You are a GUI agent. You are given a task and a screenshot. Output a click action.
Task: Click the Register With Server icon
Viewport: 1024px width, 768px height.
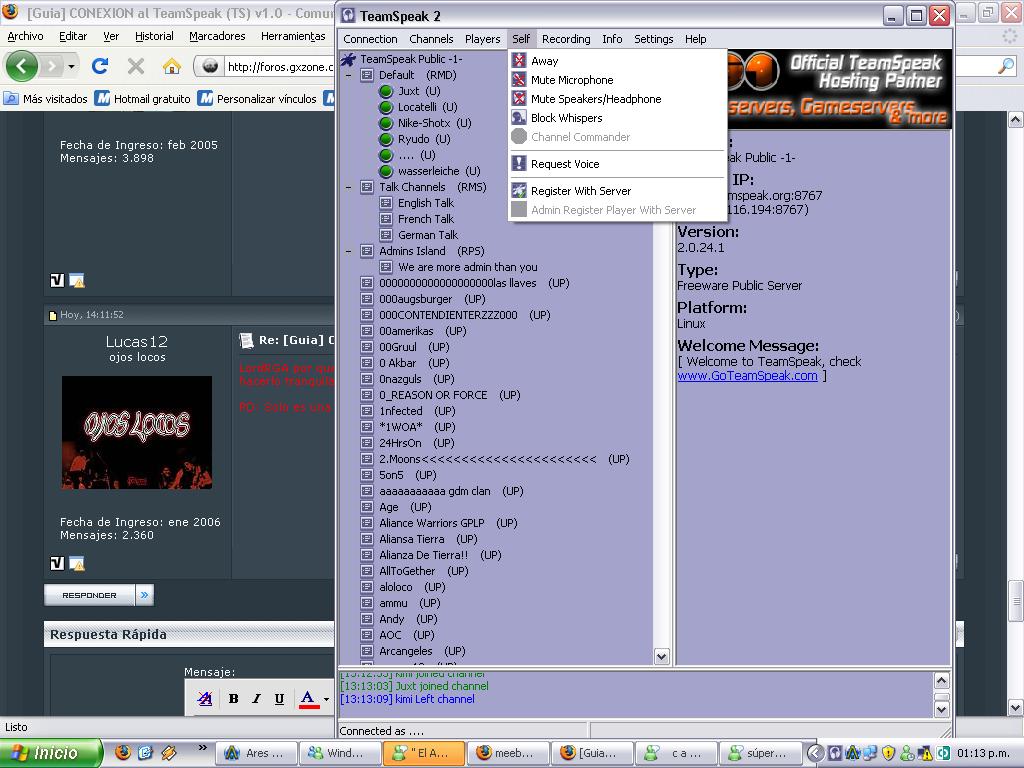click(519, 191)
